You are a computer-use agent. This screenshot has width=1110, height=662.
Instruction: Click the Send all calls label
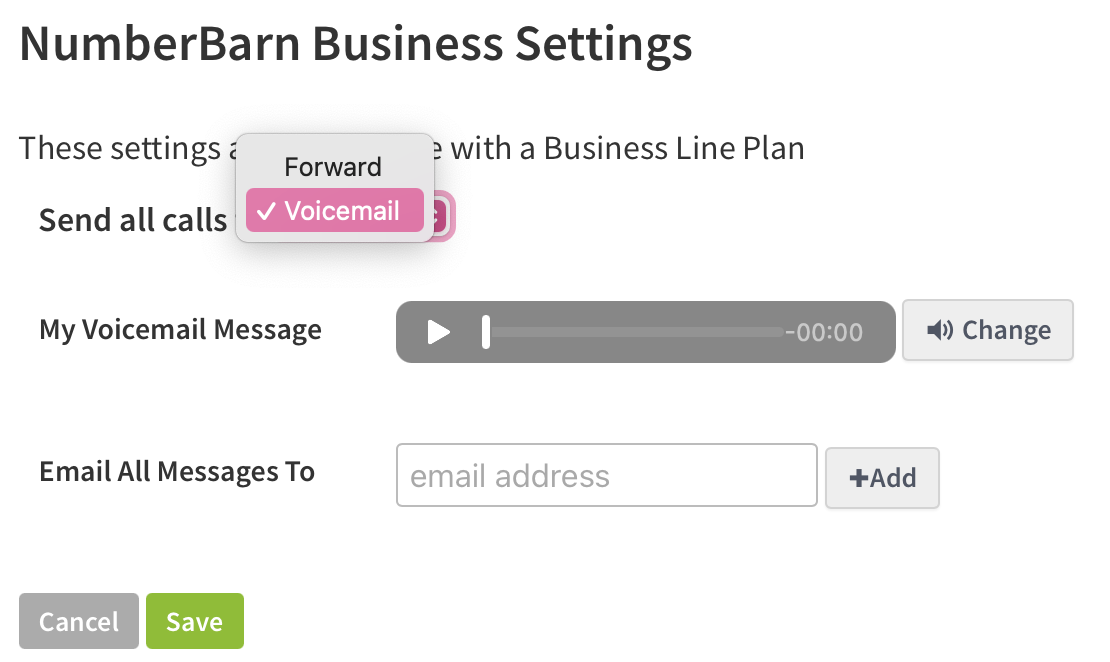tap(133, 220)
